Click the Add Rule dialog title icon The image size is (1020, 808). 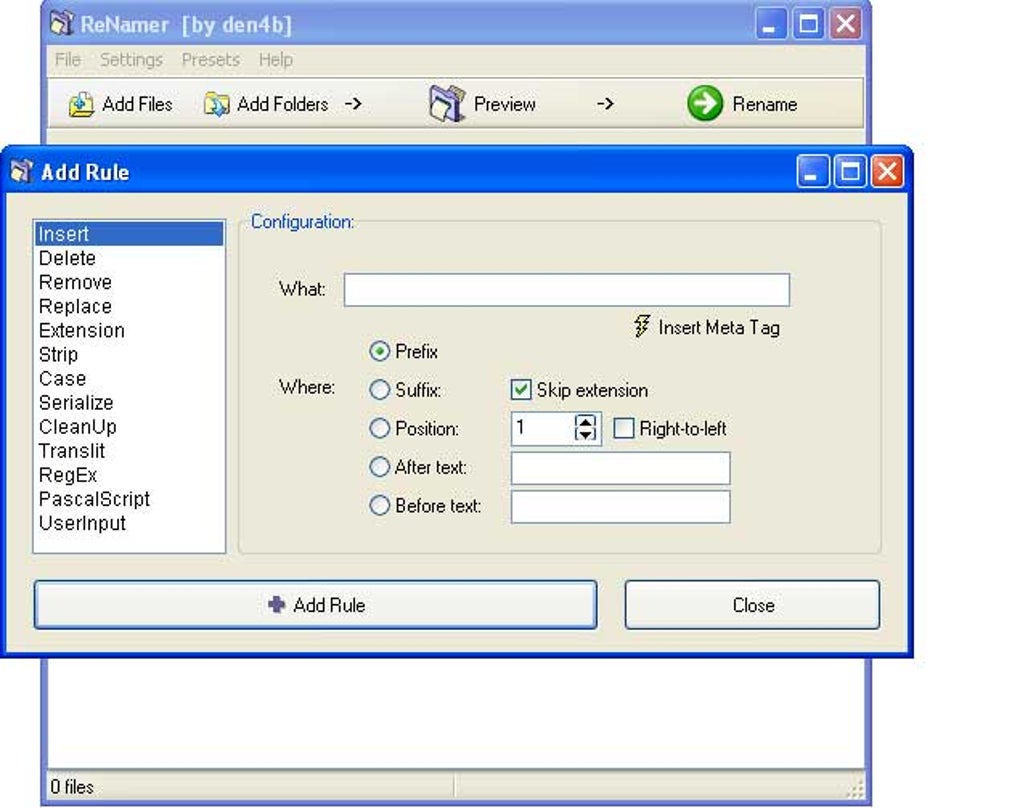(21, 172)
